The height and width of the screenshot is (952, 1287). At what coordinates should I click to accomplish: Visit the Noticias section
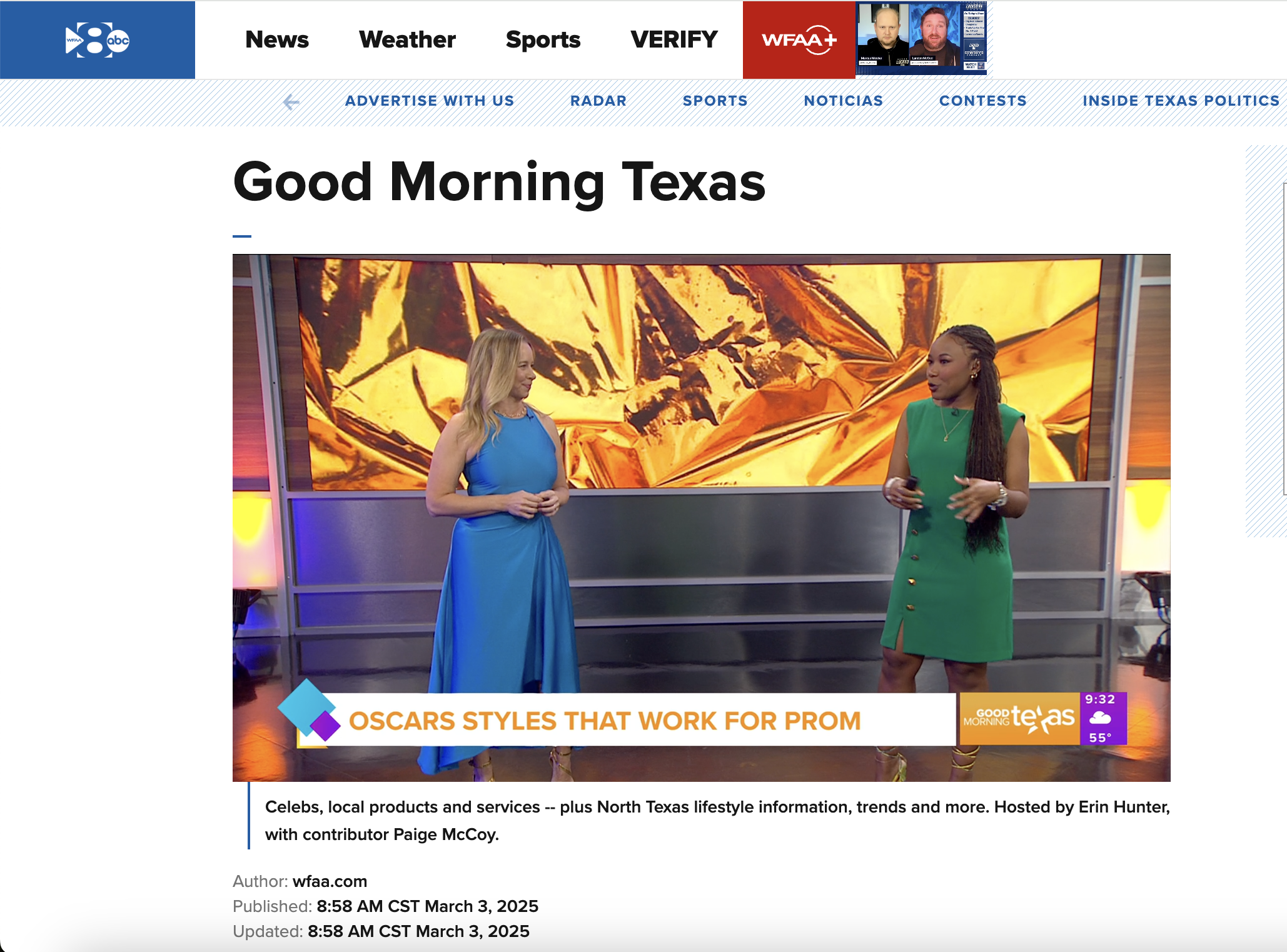[x=843, y=101]
